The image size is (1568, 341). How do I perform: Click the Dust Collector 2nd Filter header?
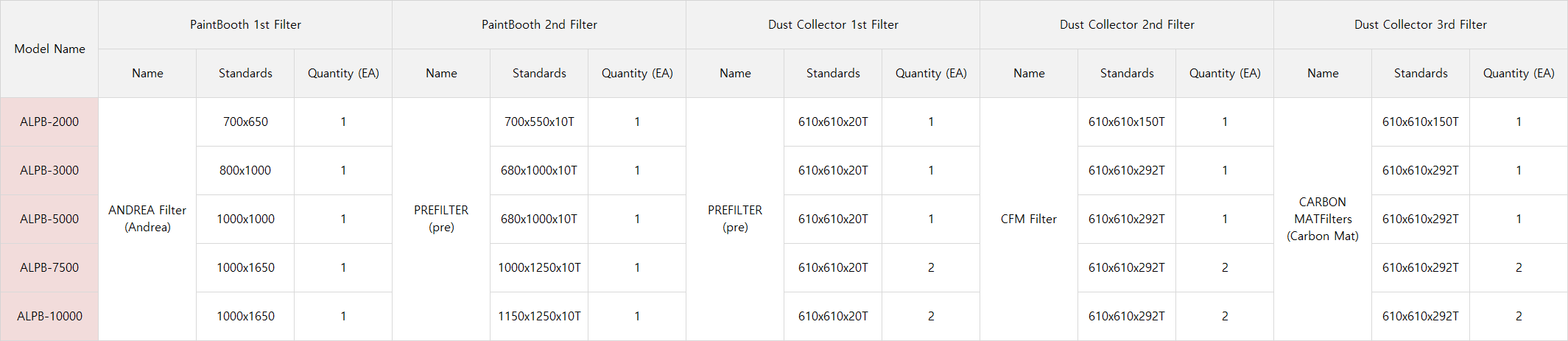tap(1127, 24)
